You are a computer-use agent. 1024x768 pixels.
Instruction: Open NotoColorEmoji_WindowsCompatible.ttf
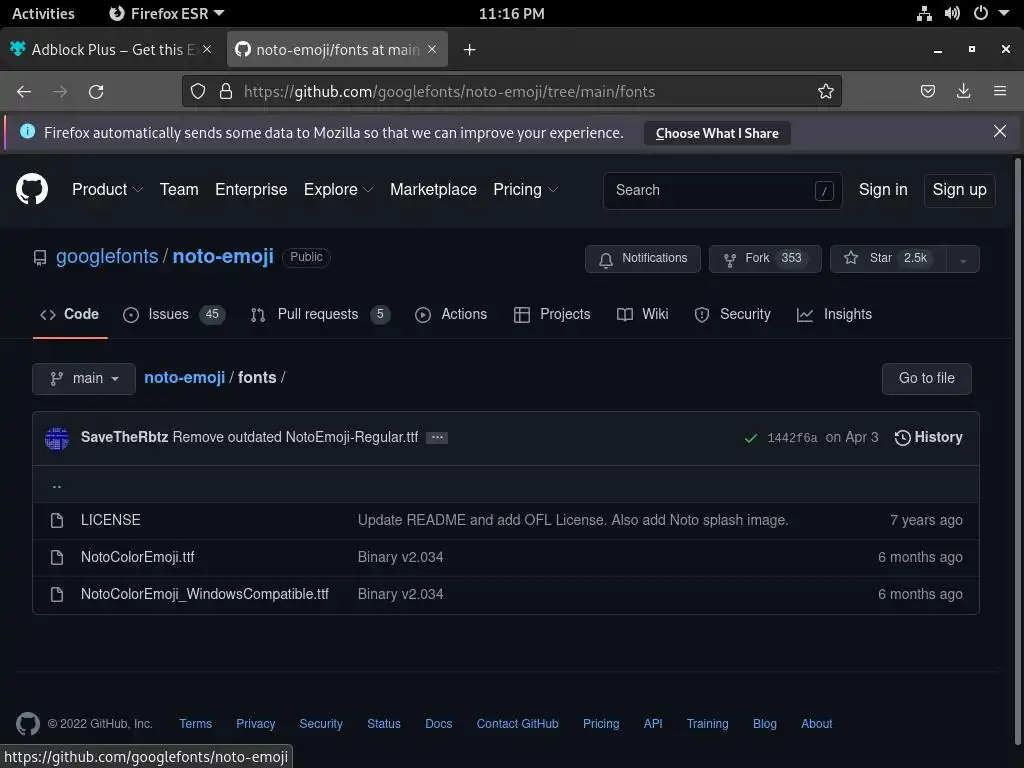pyautogui.click(x=204, y=594)
